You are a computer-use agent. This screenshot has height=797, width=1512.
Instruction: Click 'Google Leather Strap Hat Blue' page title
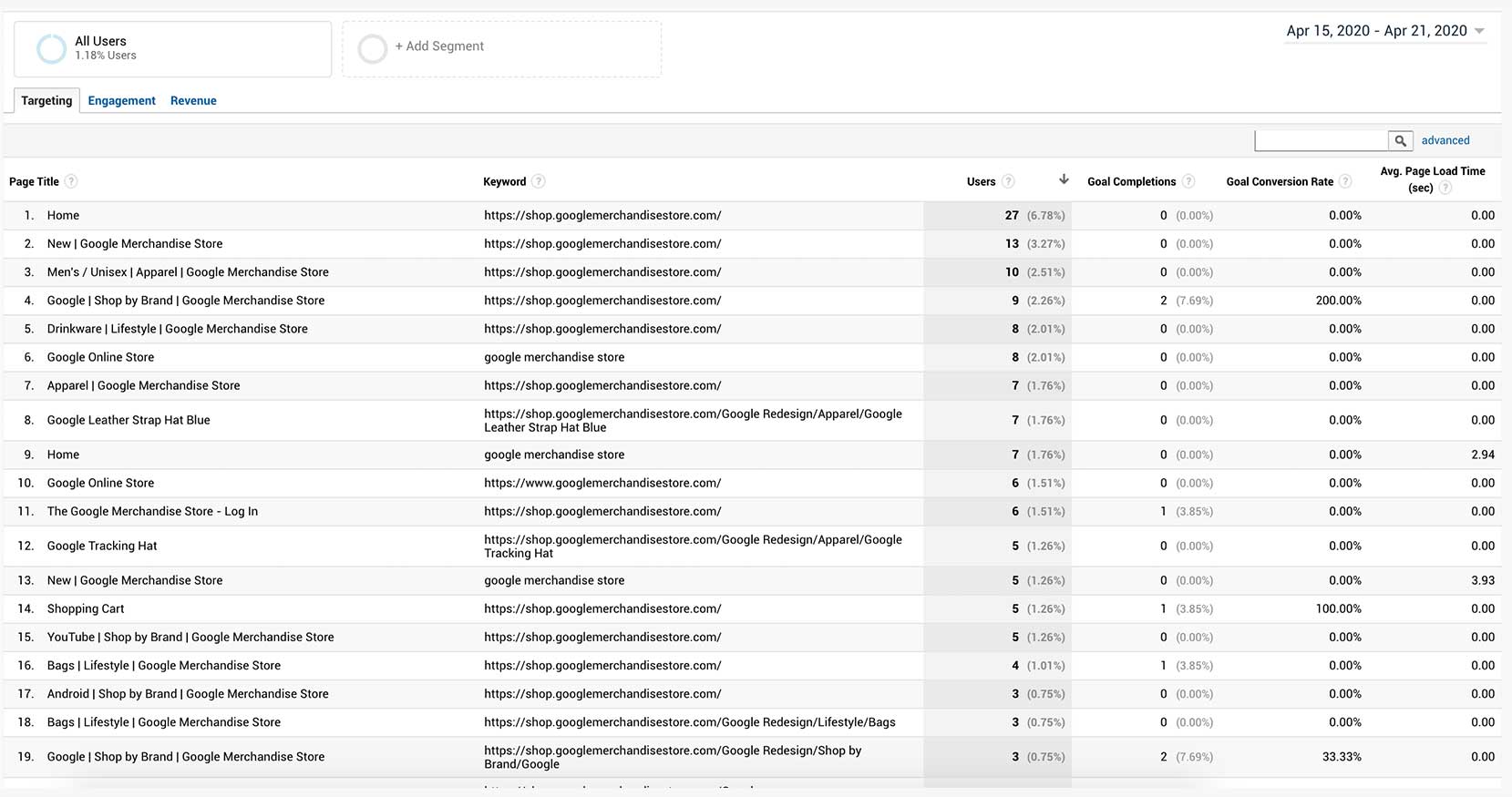[x=129, y=420]
